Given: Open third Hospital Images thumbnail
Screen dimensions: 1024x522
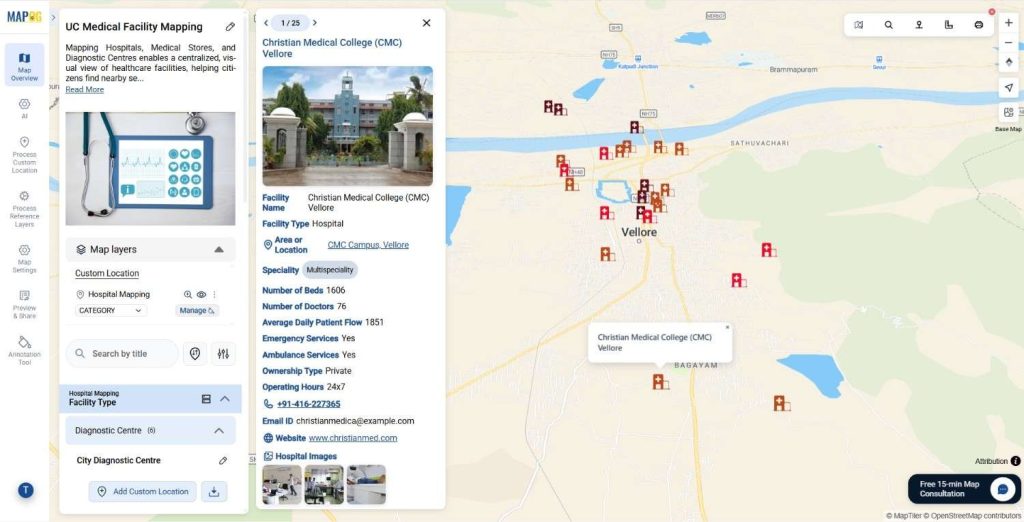Looking at the screenshot, I should tap(366, 484).
